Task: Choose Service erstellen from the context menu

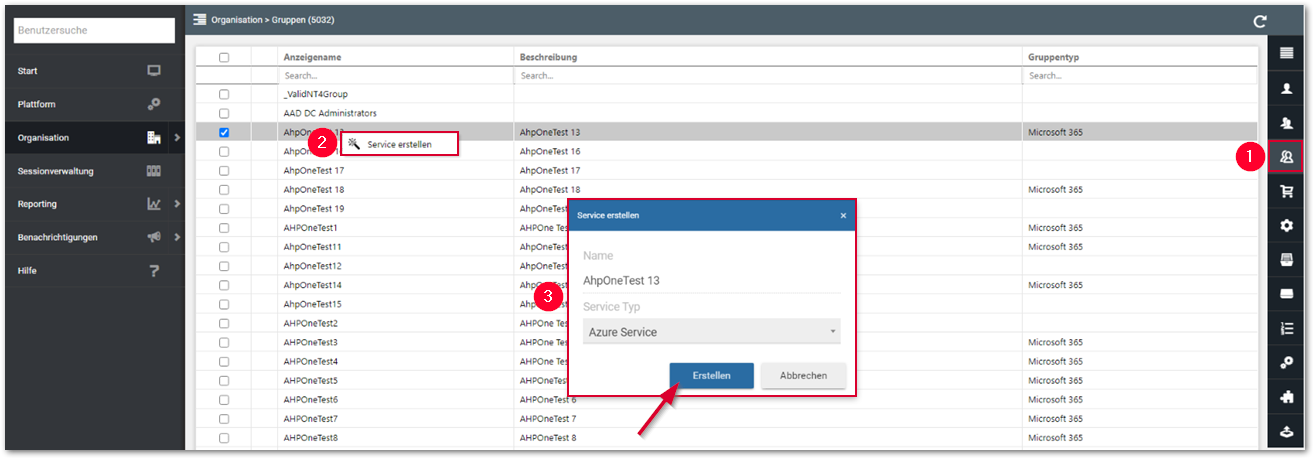Action: [399, 144]
